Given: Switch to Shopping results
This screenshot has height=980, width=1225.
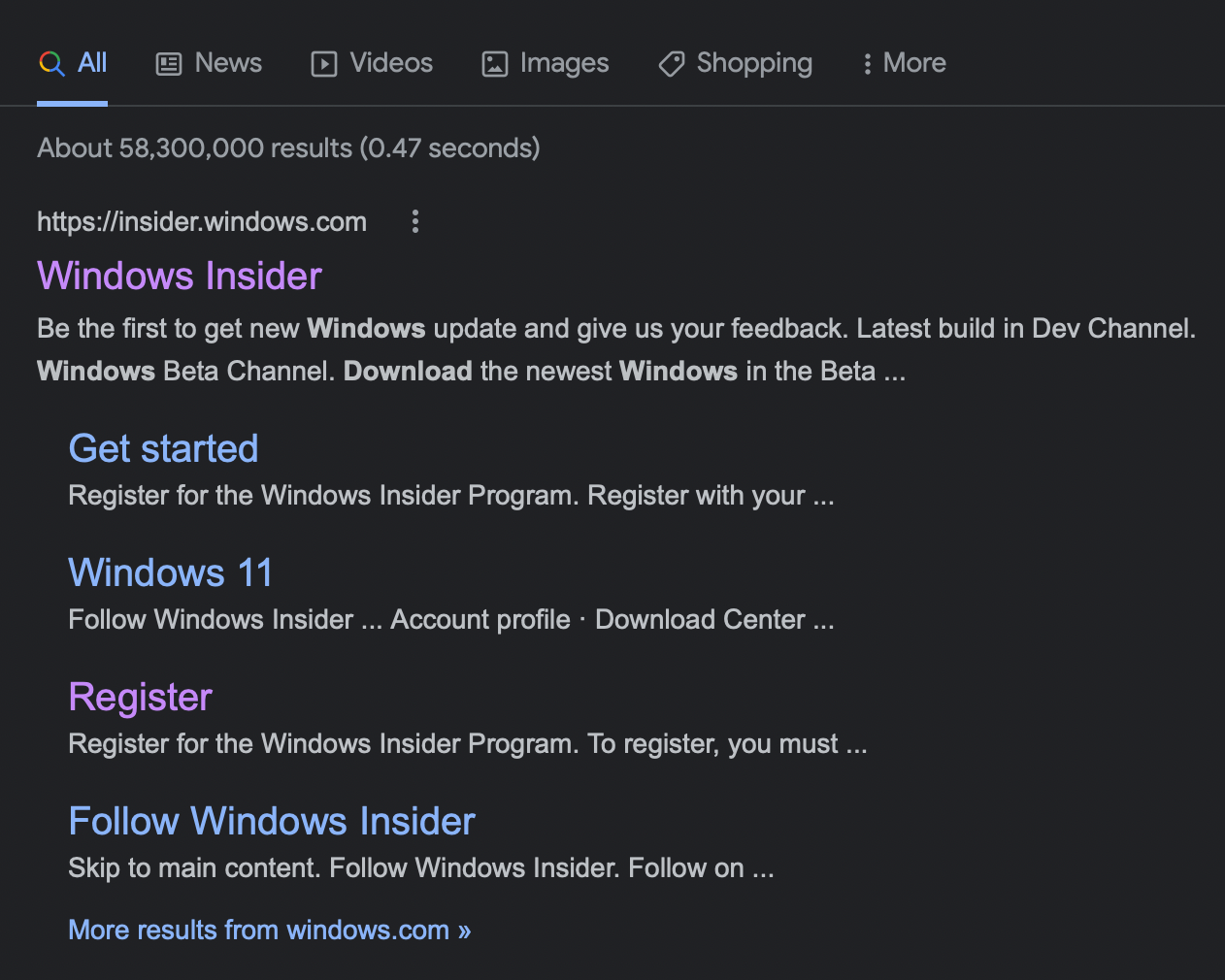Looking at the screenshot, I should 735,63.
